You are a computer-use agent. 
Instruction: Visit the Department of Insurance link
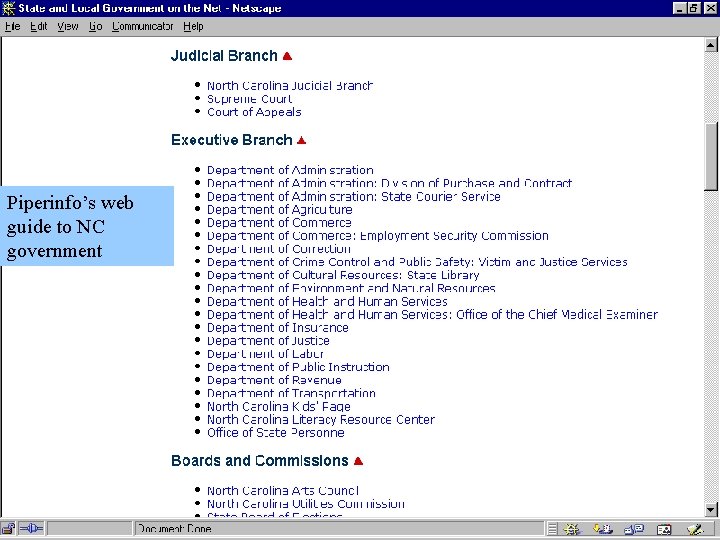click(277, 328)
